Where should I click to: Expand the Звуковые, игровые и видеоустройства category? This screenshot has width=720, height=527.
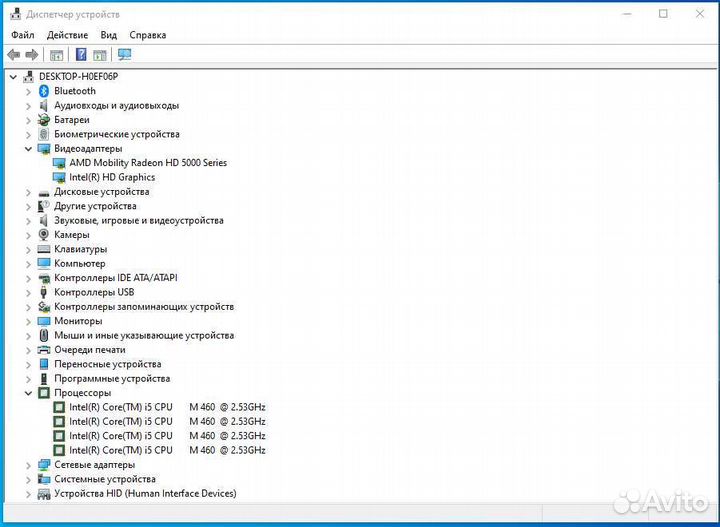click(x=28, y=221)
